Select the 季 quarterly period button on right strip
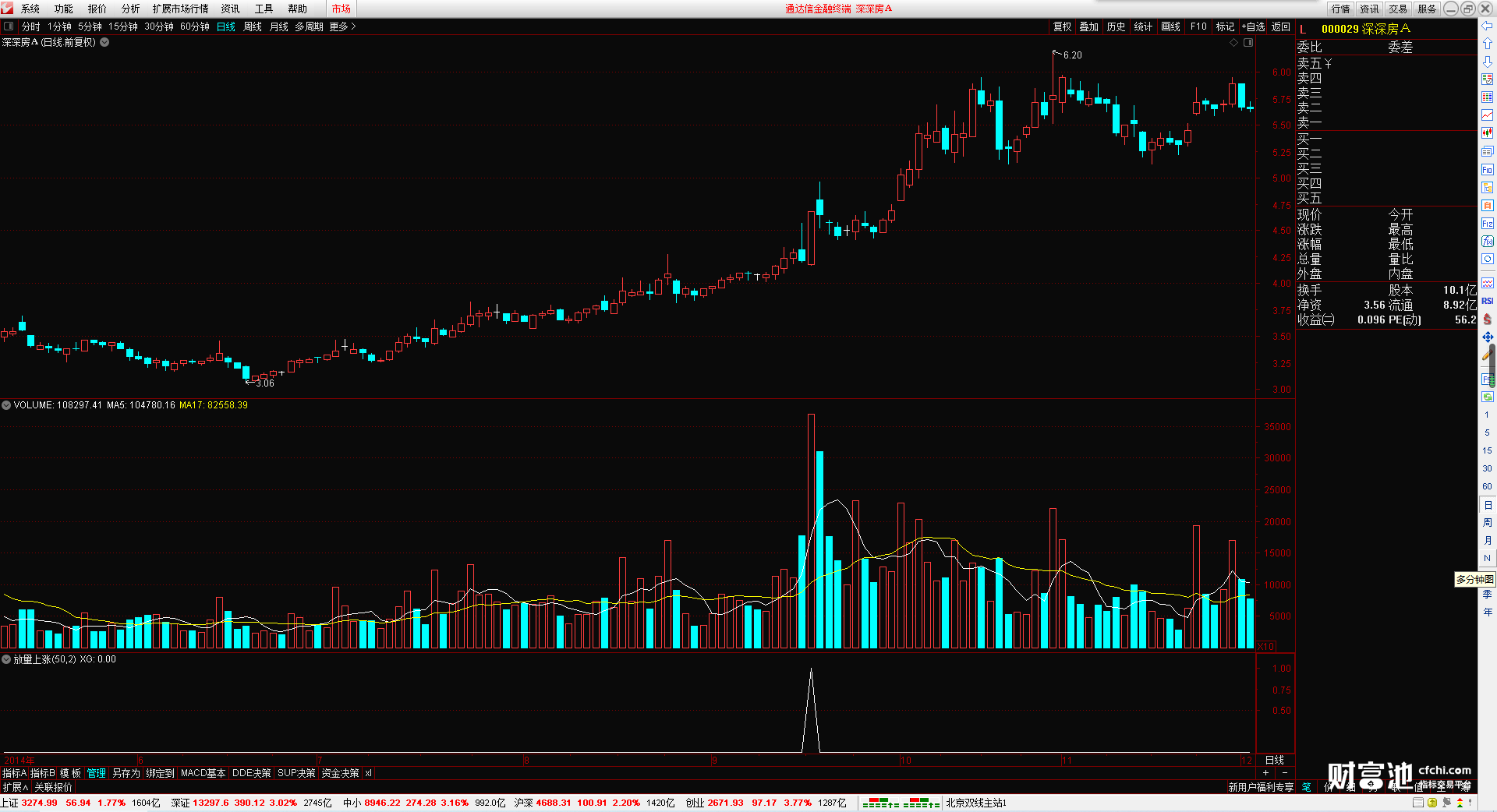Screen dimensions: 1497x812 pos(1487,595)
